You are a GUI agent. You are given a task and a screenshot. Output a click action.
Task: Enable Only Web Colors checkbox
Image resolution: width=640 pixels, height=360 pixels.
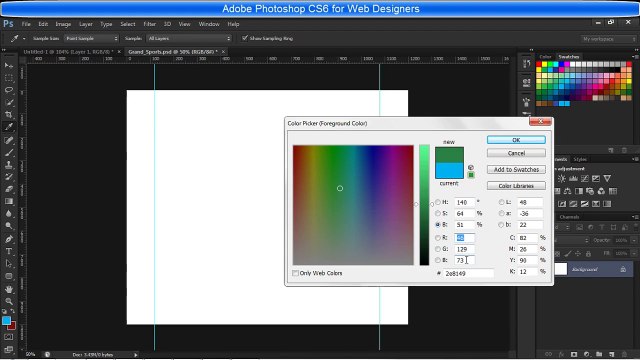click(x=295, y=273)
